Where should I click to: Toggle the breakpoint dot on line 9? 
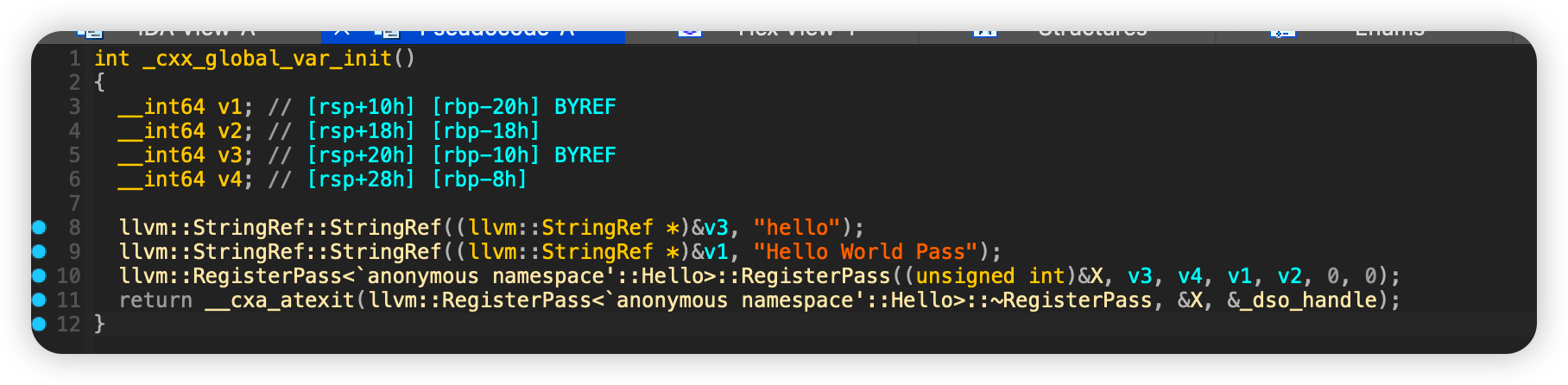pos(39,252)
